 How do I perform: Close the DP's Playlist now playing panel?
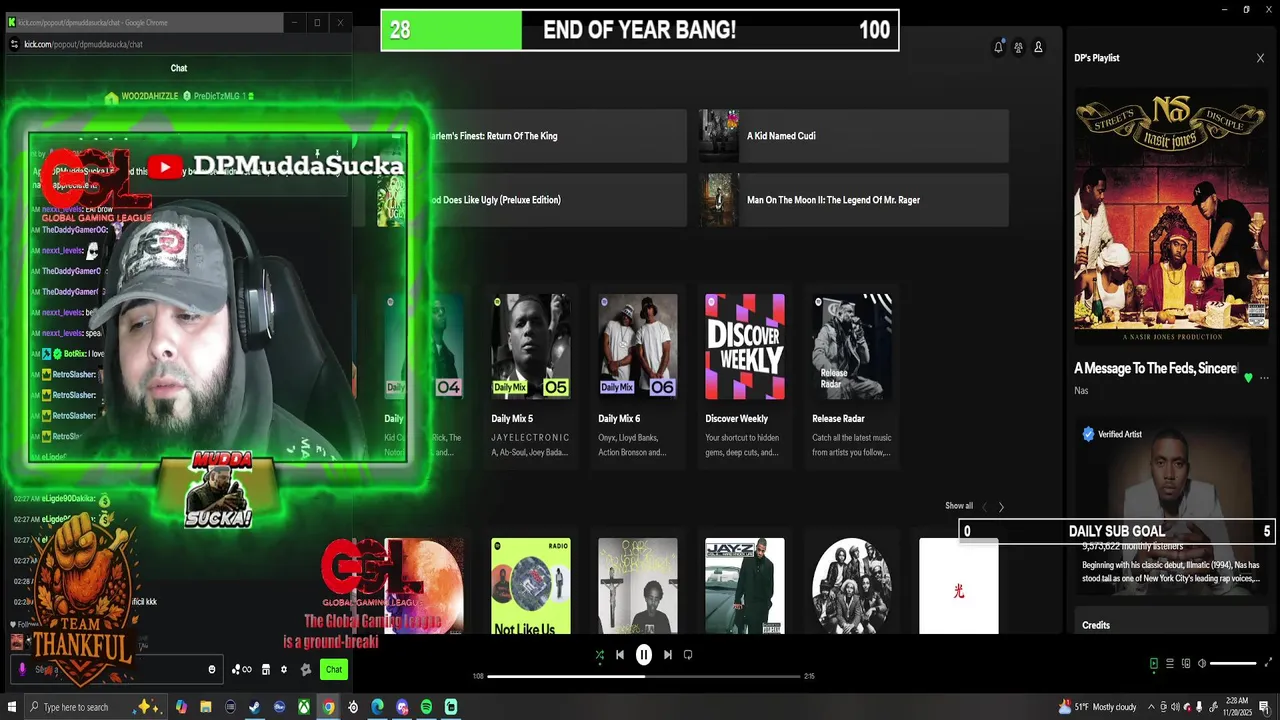1260,58
